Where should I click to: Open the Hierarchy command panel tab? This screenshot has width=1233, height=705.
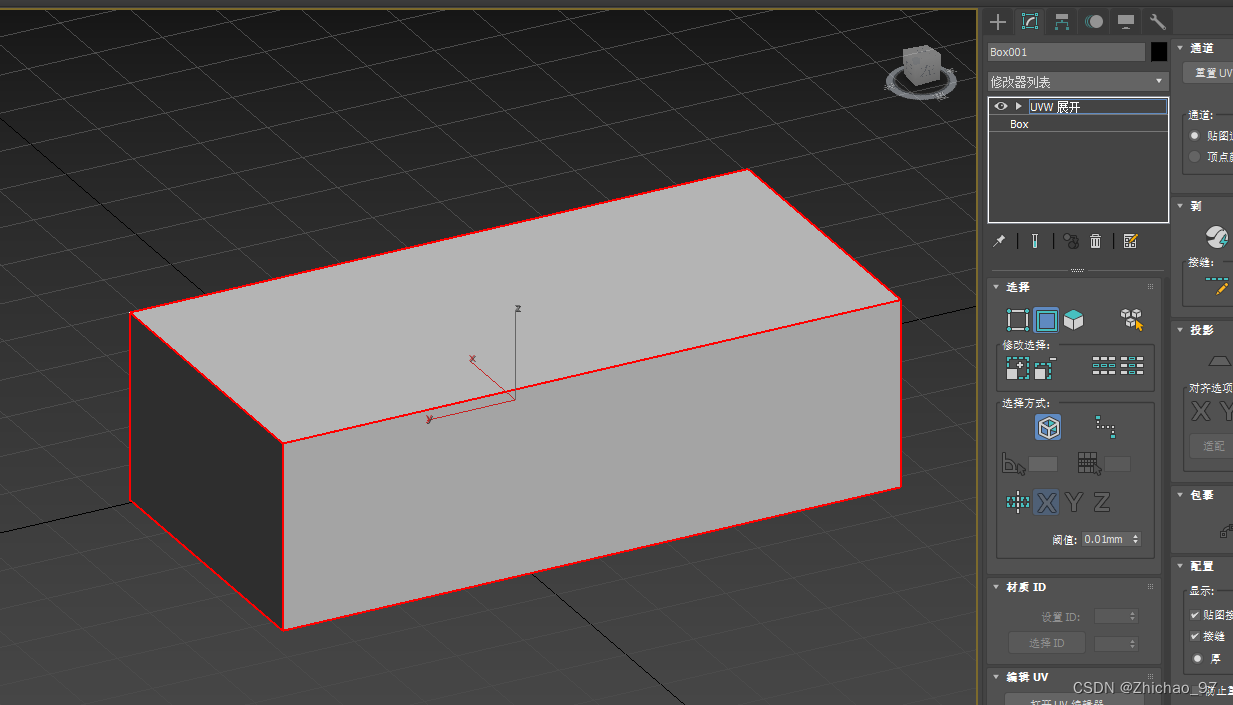click(1062, 22)
